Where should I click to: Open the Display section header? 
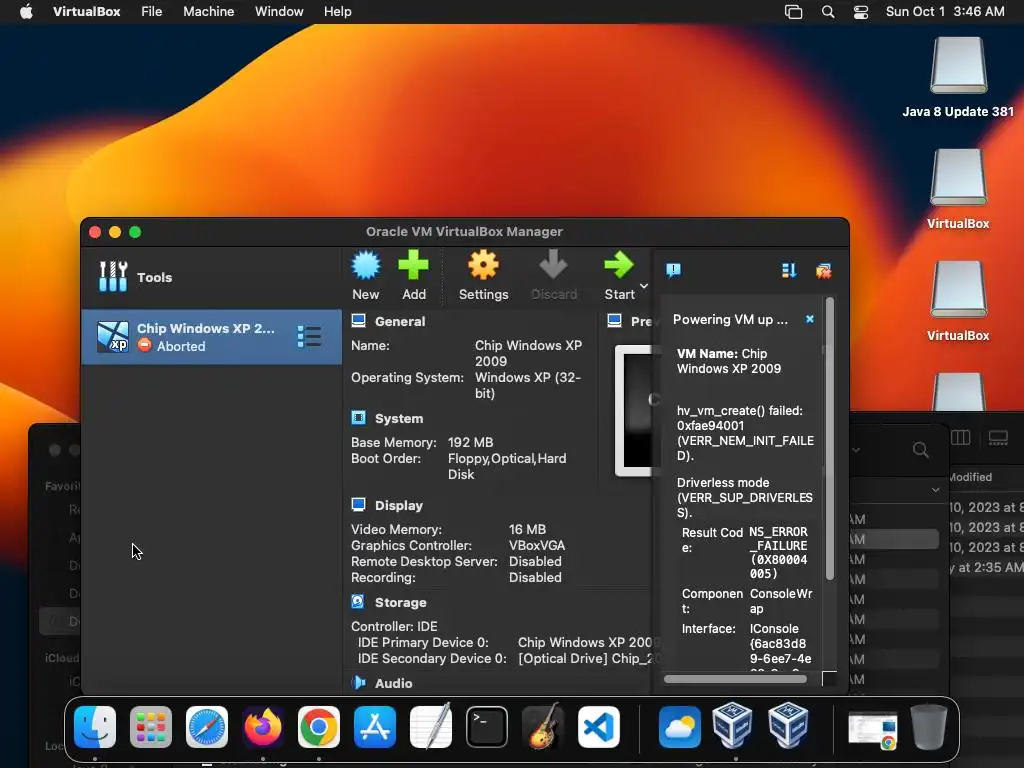click(x=399, y=505)
